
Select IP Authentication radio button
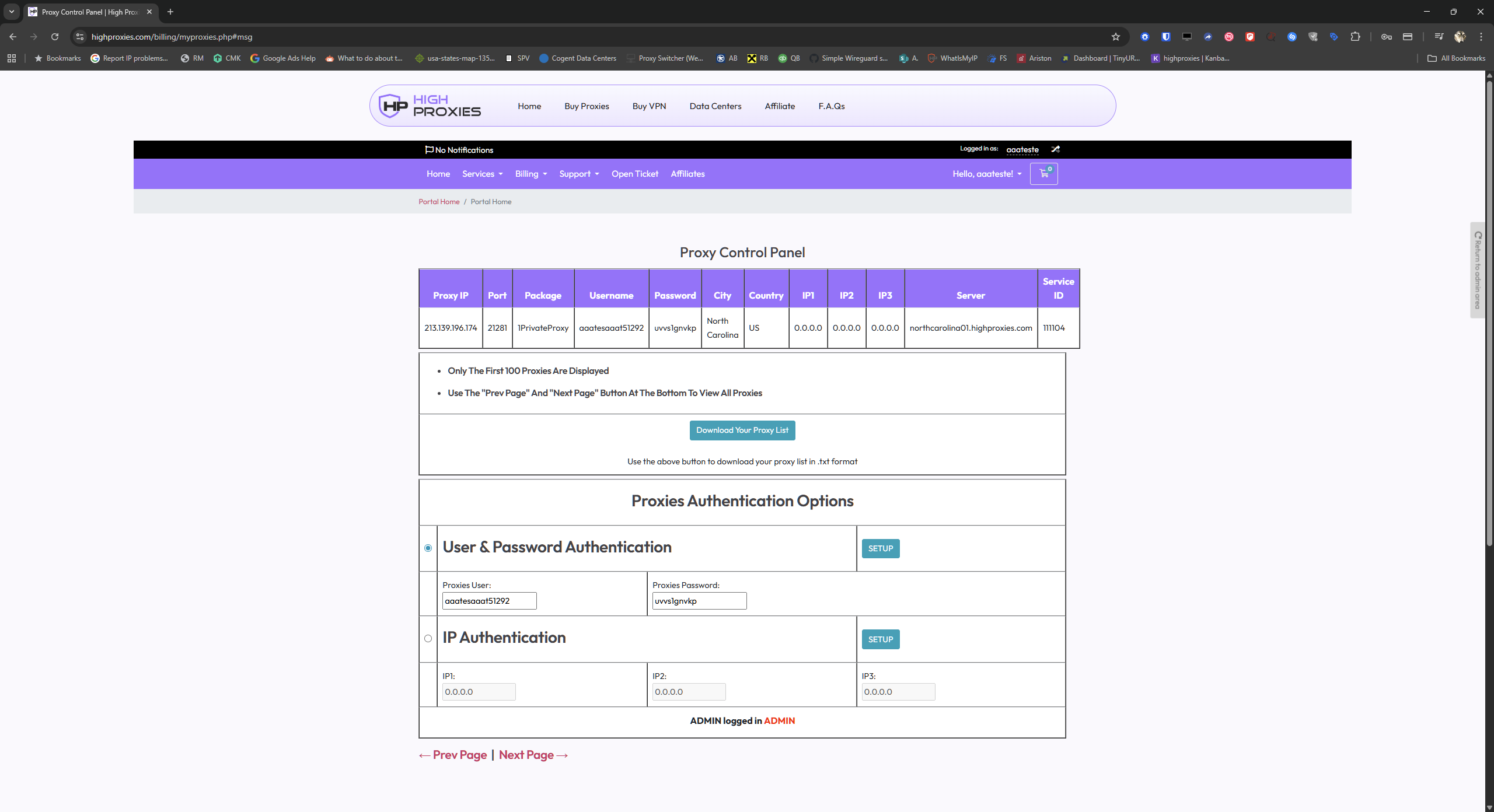pos(428,639)
